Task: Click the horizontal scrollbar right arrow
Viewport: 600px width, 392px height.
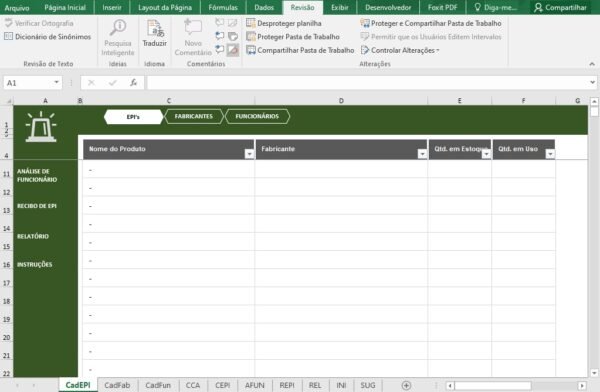Action: [582, 385]
